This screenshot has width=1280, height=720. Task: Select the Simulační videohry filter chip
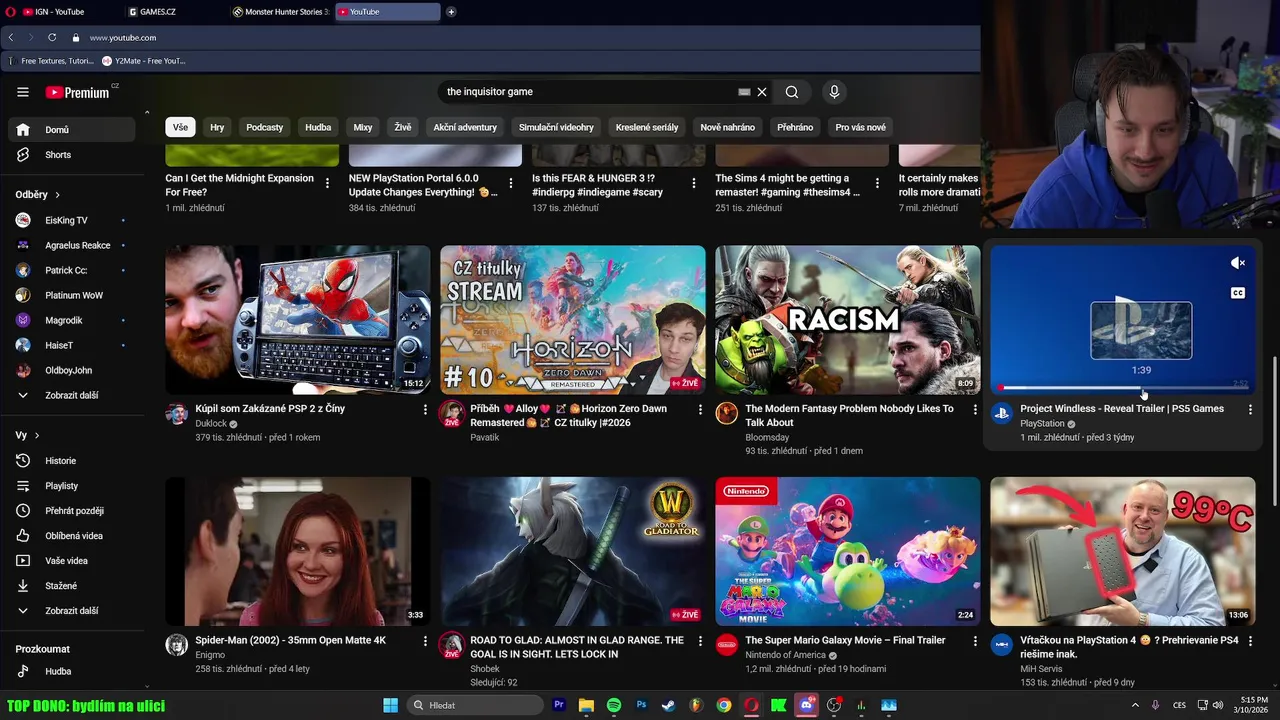(556, 127)
